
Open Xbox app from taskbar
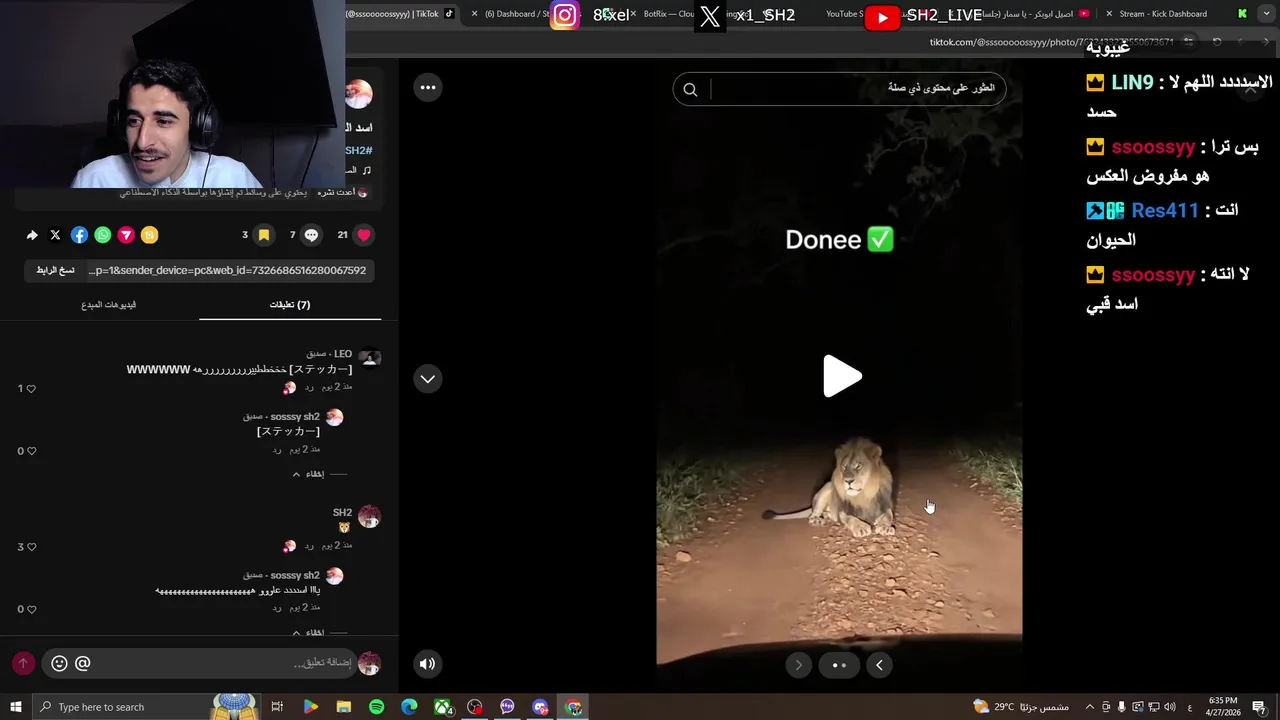click(442, 707)
